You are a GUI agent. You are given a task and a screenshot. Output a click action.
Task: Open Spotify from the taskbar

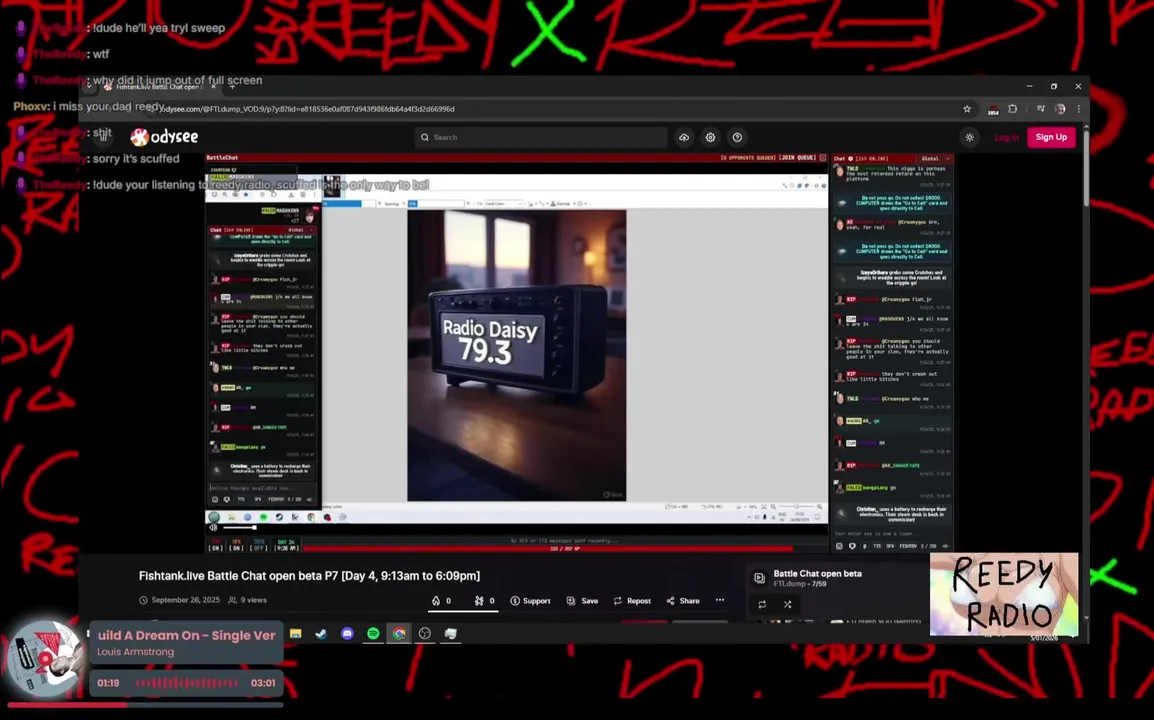coord(373,633)
